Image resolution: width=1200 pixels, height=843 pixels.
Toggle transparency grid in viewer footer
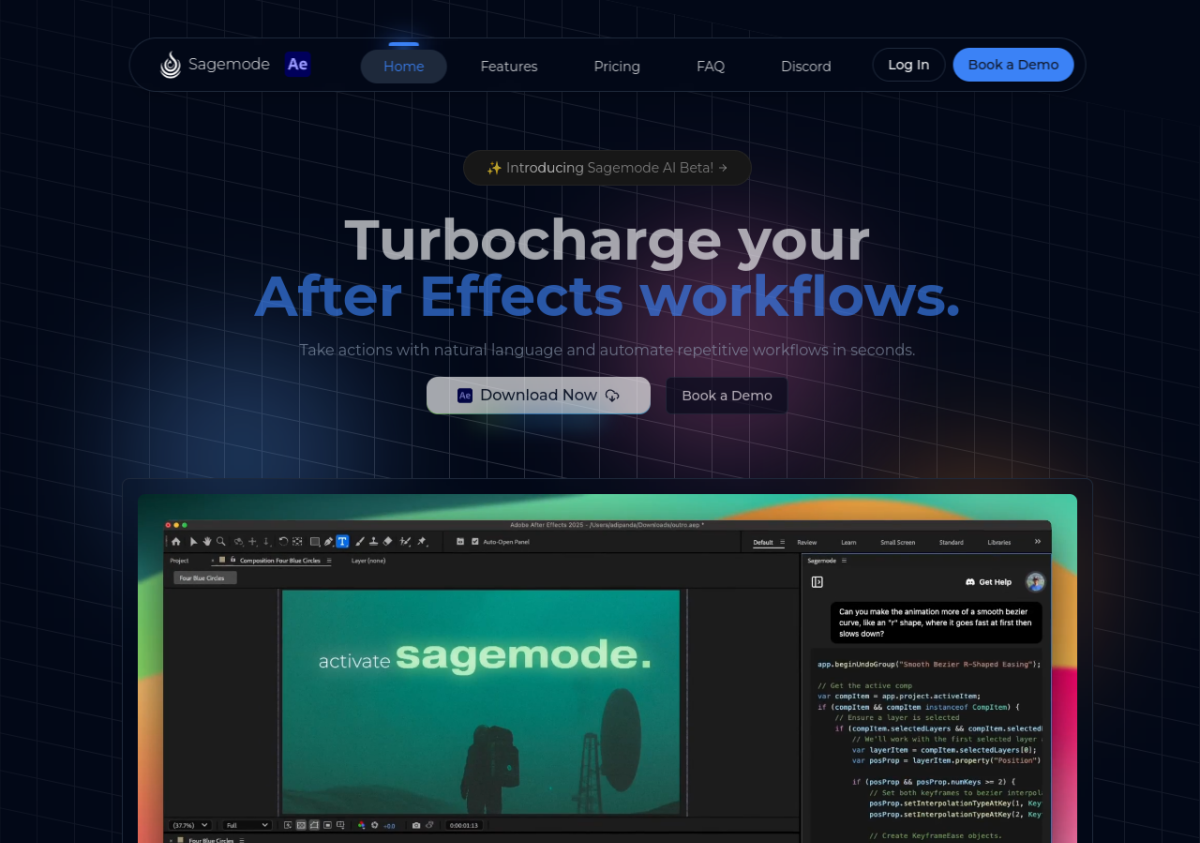(x=301, y=825)
